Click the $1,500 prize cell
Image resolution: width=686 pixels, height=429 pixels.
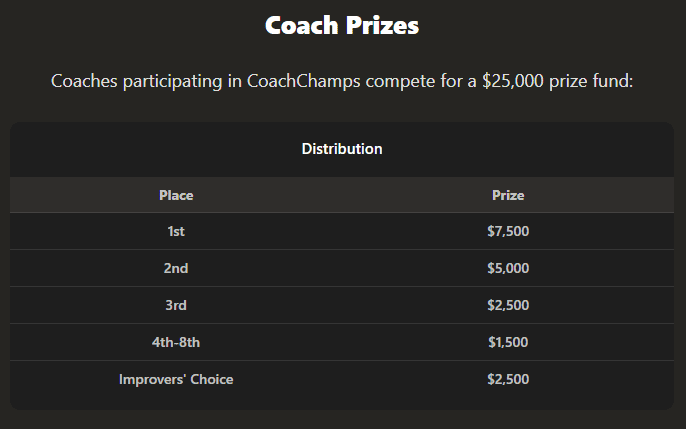click(508, 342)
